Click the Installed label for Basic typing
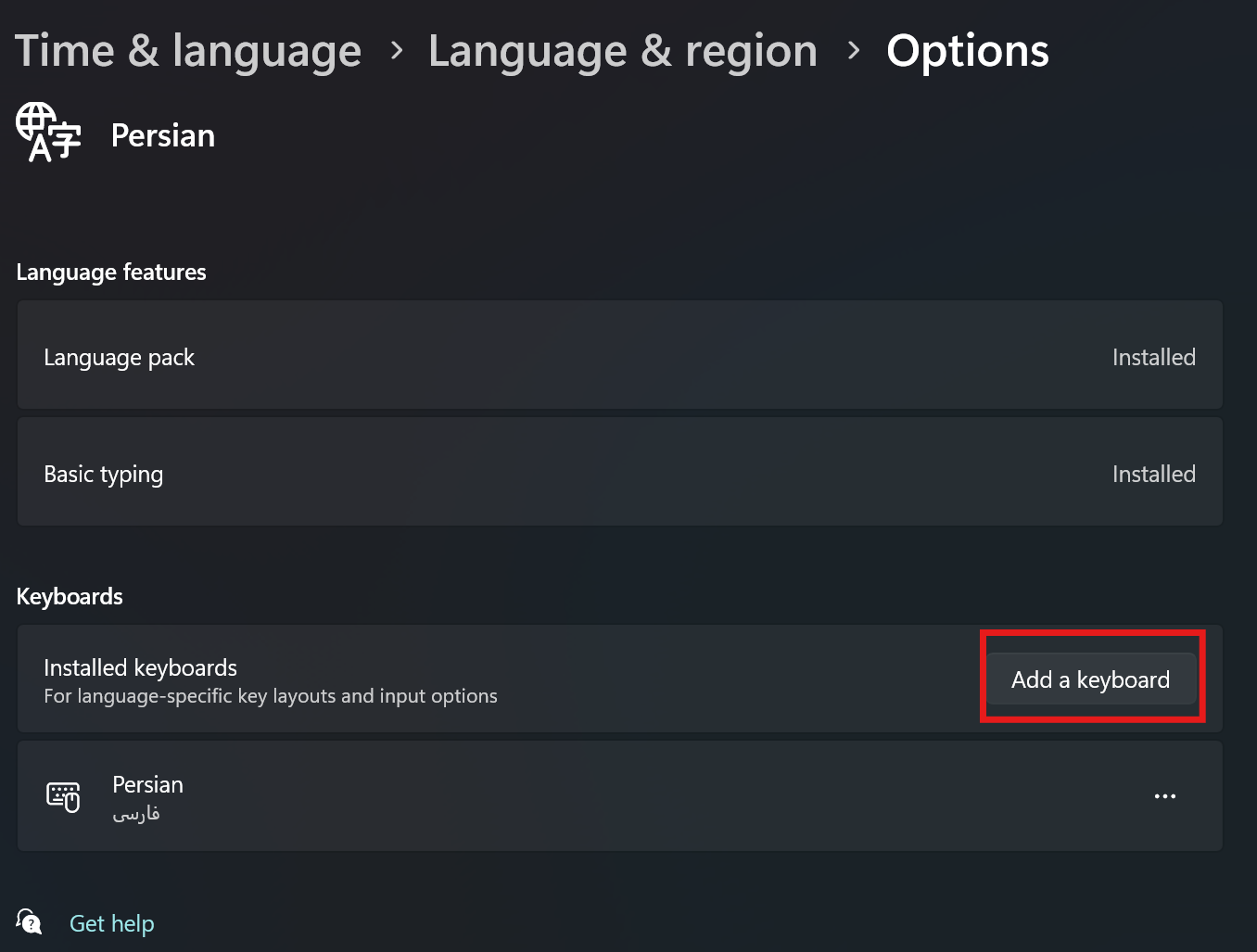Screen dimensions: 1257x952 pos(1154,474)
